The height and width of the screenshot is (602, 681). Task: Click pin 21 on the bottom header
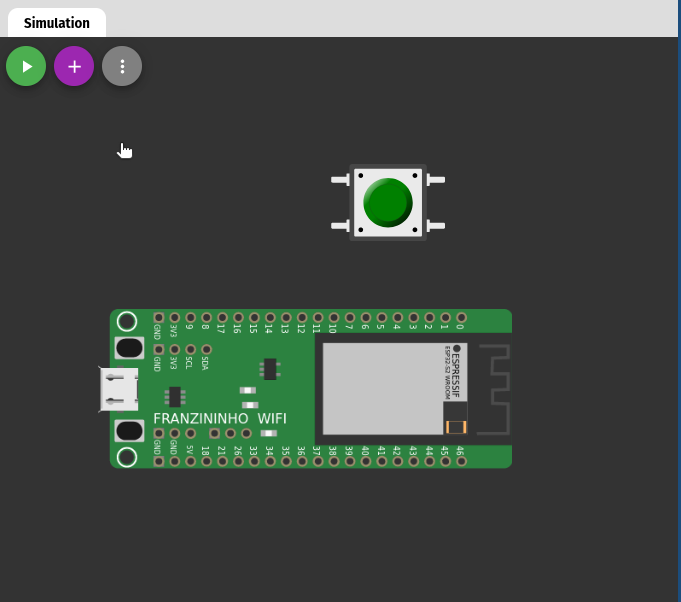pyautogui.click(x=222, y=461)
